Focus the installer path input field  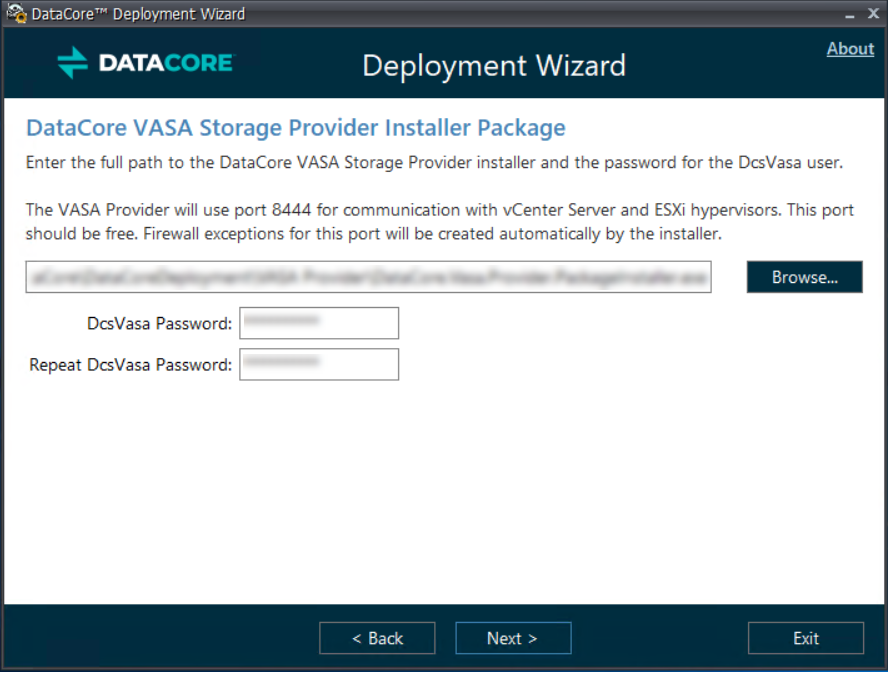pos(368,277)
